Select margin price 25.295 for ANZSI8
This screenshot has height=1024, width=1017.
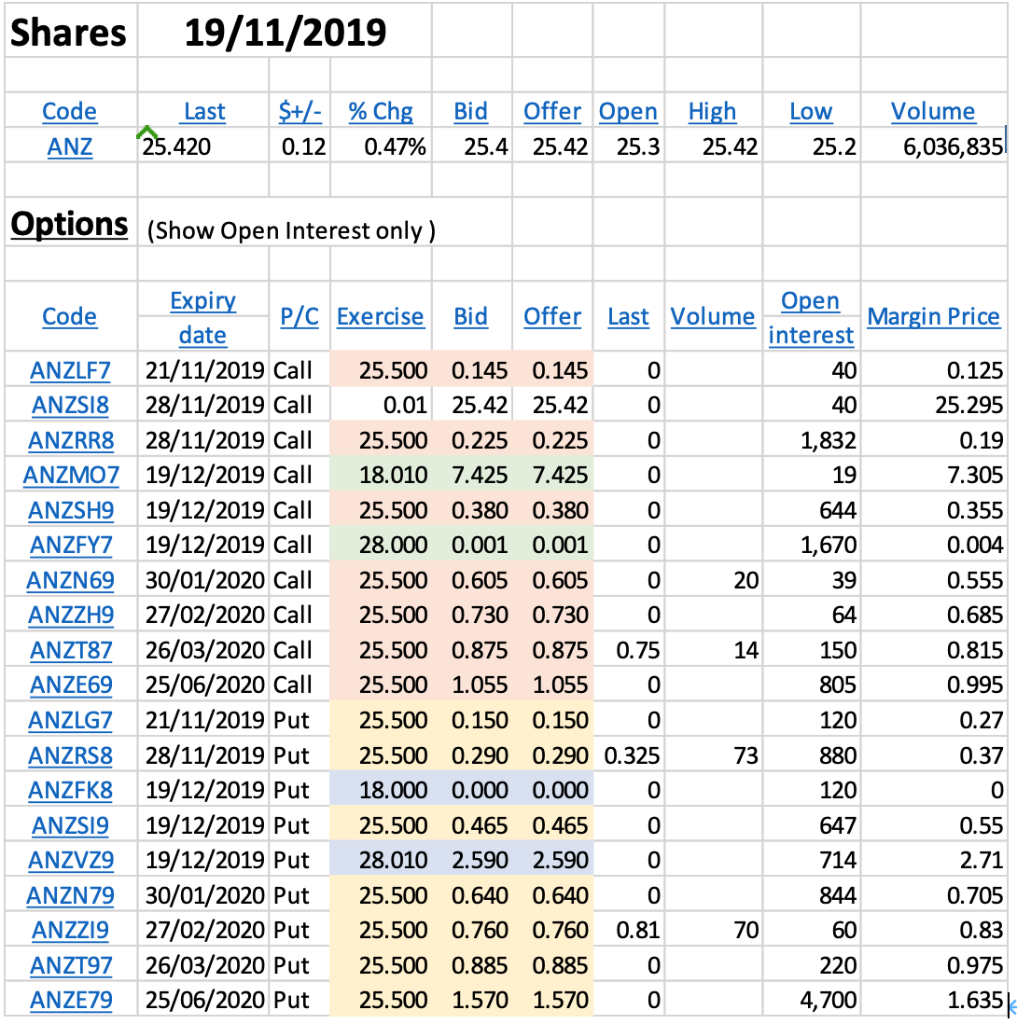pos(969,405)
